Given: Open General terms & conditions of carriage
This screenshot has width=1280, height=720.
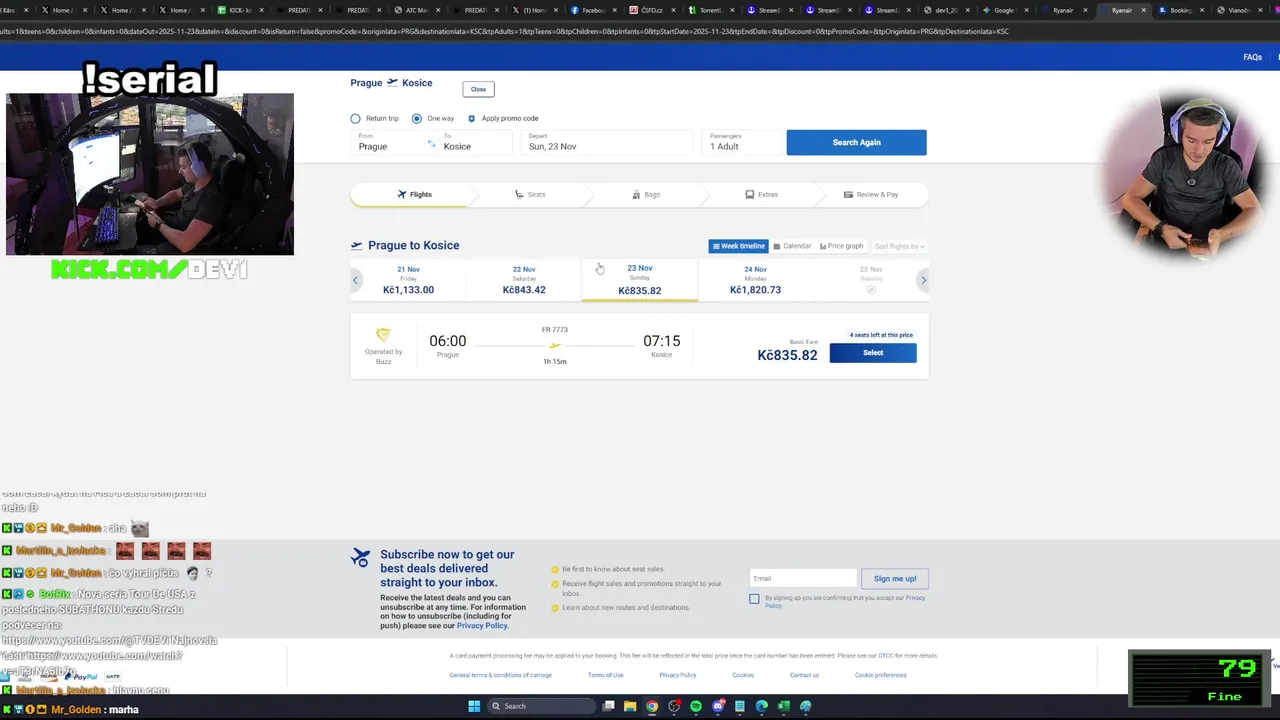Looking at the screenshot, I should (500, 675).
